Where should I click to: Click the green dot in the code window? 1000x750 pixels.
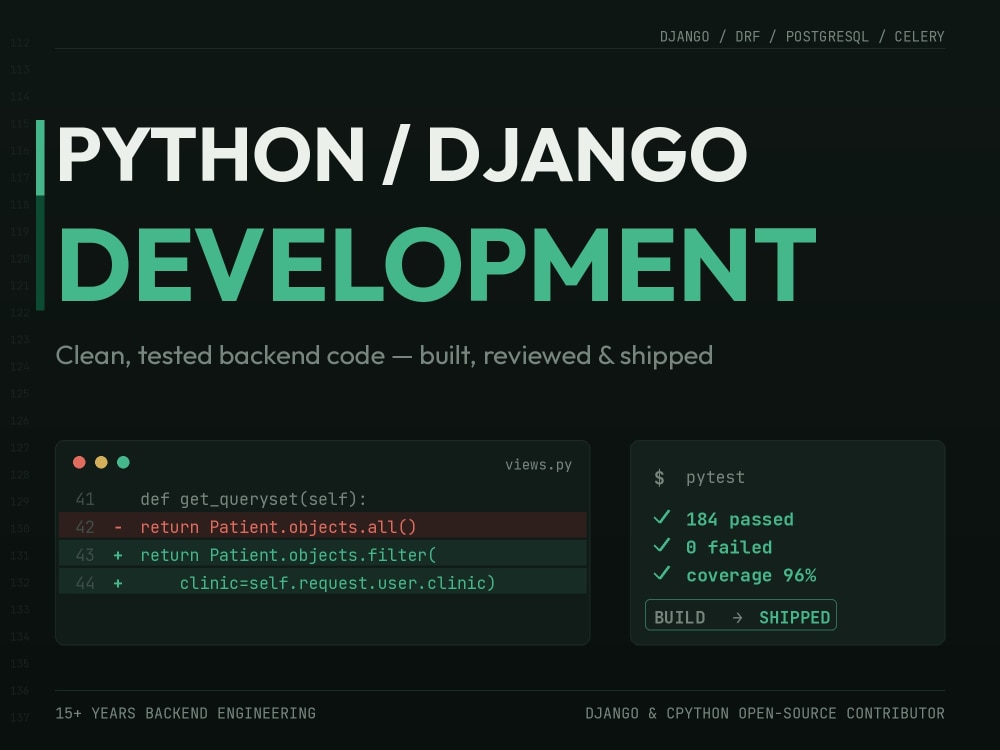coord(124,462)
